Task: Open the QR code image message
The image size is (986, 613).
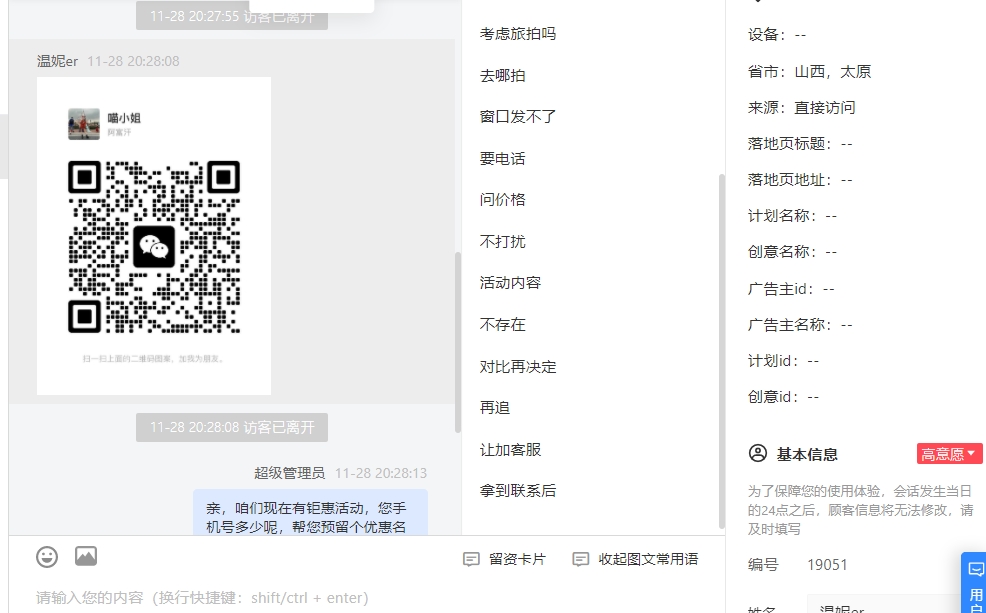Action: (154, 236)
